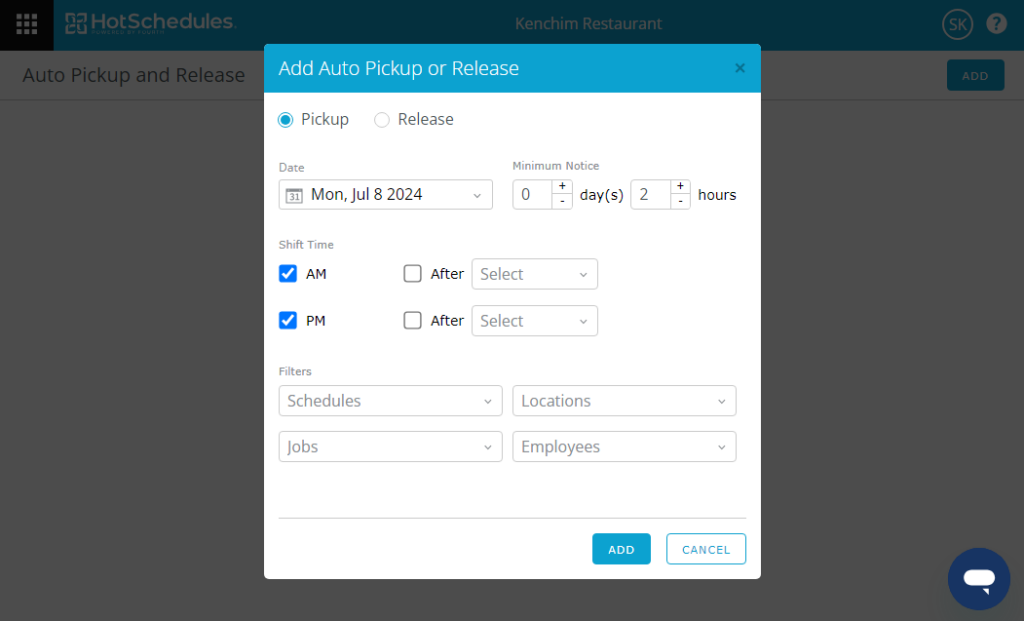Open the SK user profile avatar

click(957, 25)
